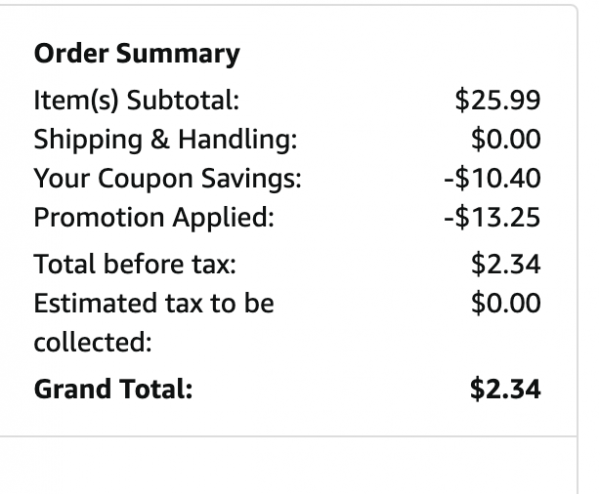The image size is (600, 494).
Task: Select the Estimated tax to be collected label
Action: pyautogui.click(x=154, y=323)
